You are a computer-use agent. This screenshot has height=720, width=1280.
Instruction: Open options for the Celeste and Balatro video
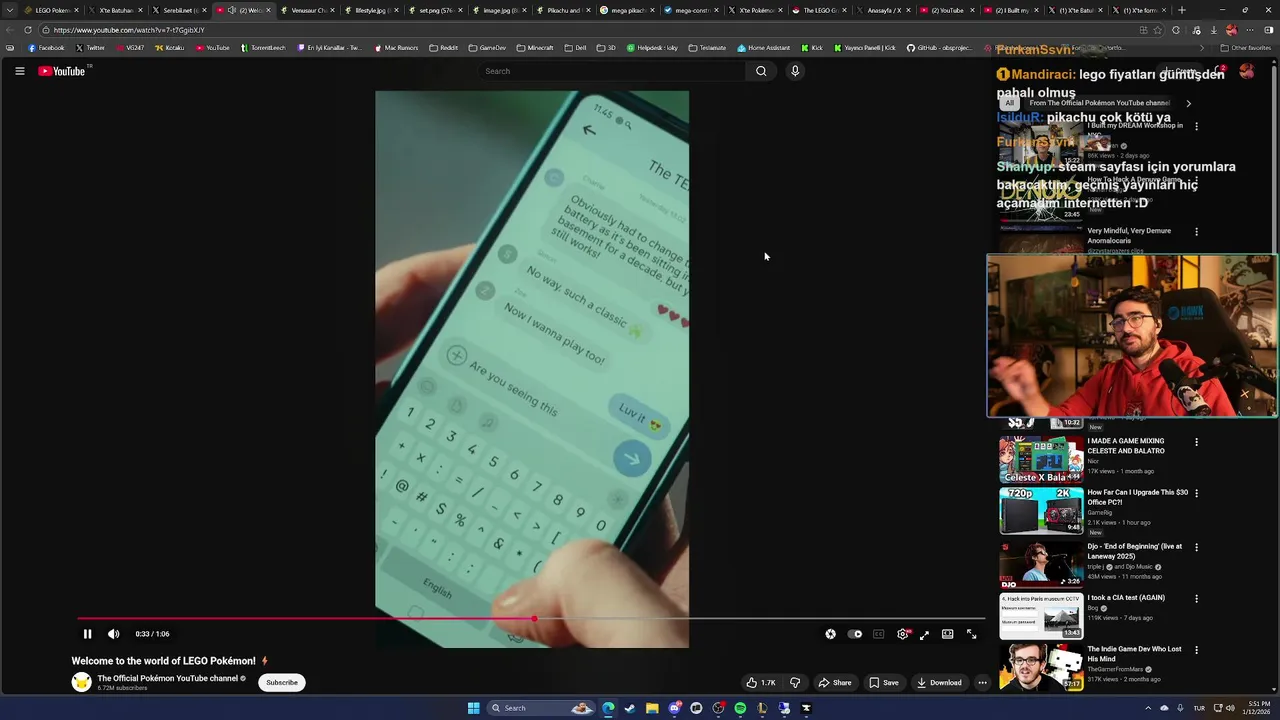click(x=1196, y=442)
